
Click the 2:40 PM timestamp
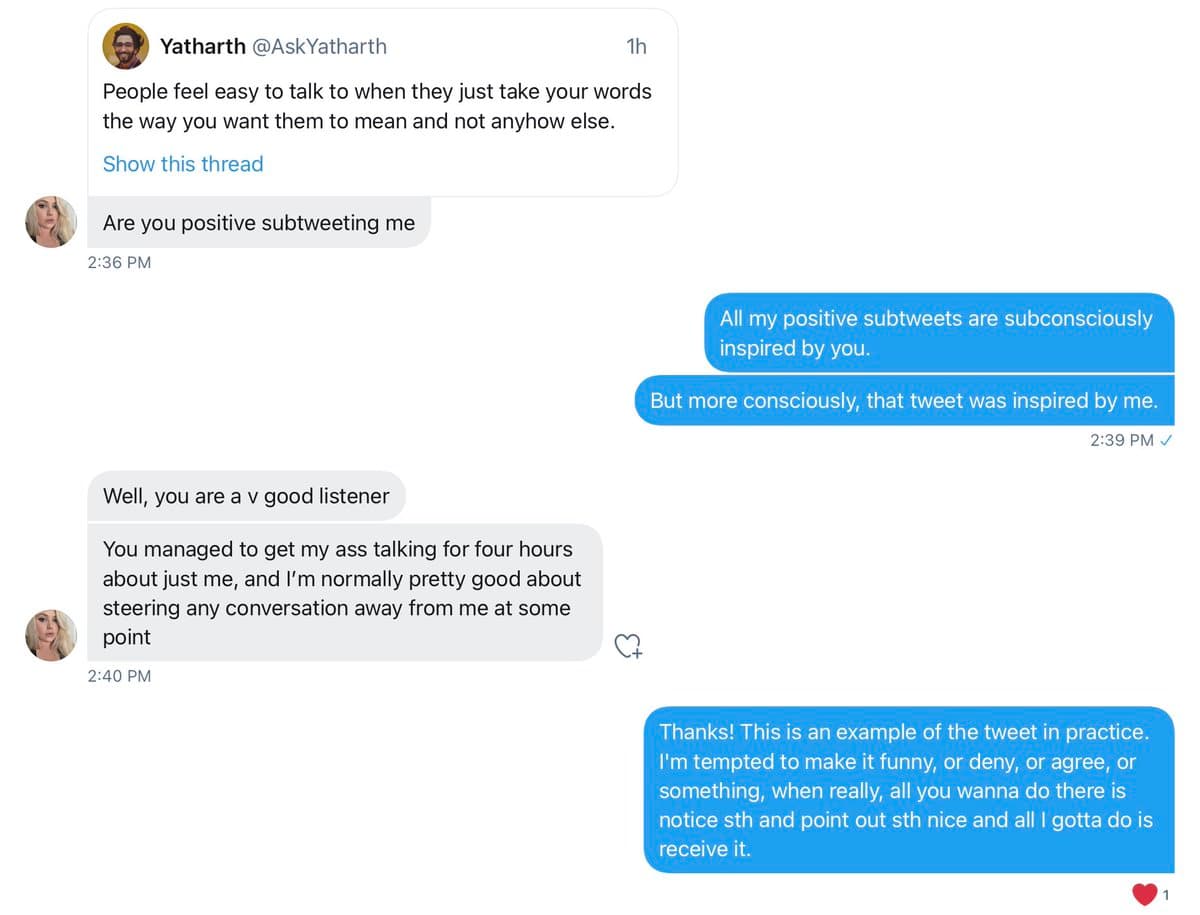tap(120, 676)
